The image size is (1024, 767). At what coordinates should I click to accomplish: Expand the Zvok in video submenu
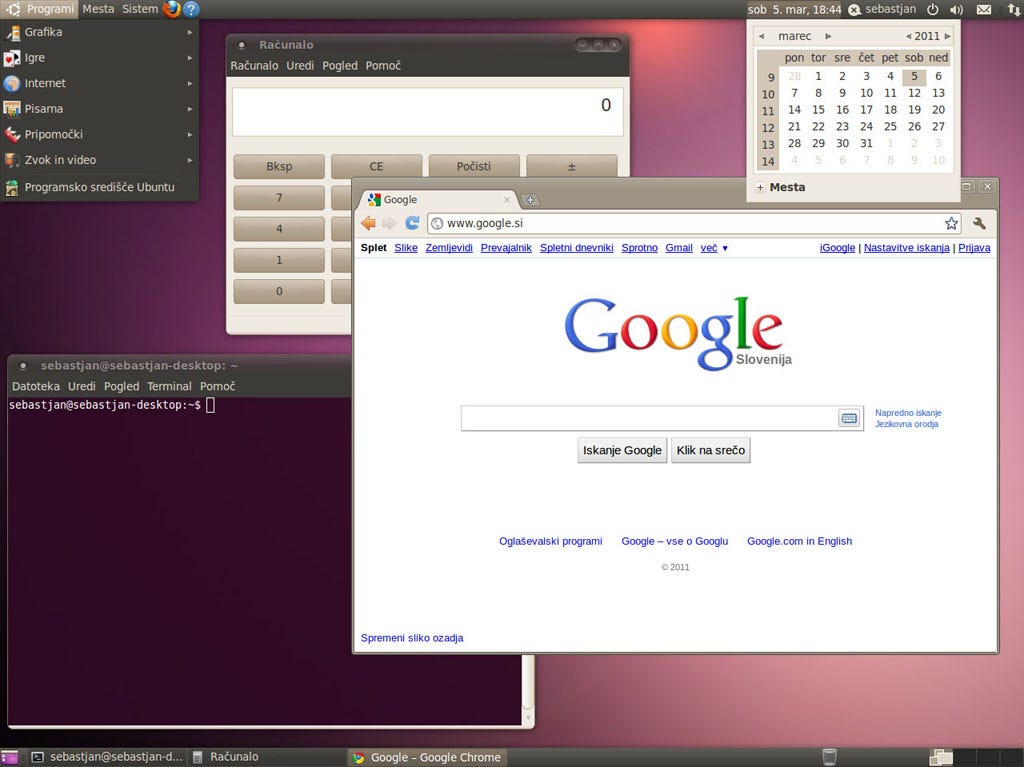[x=99, y=159]
